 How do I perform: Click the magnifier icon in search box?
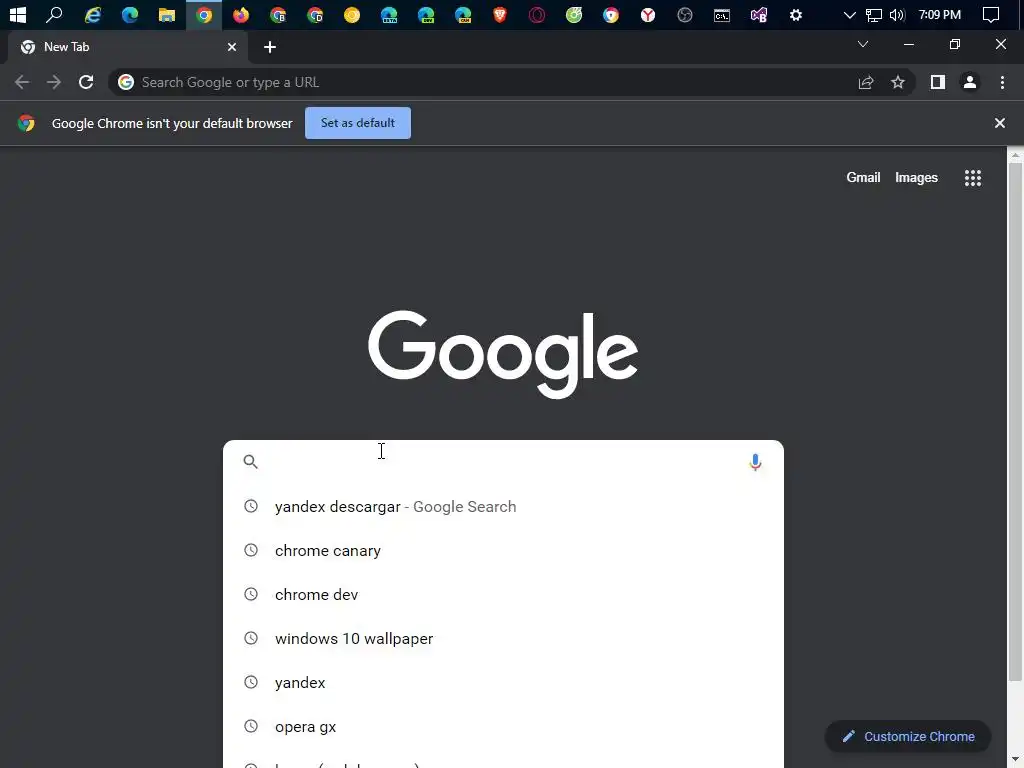tap(251, 462)
